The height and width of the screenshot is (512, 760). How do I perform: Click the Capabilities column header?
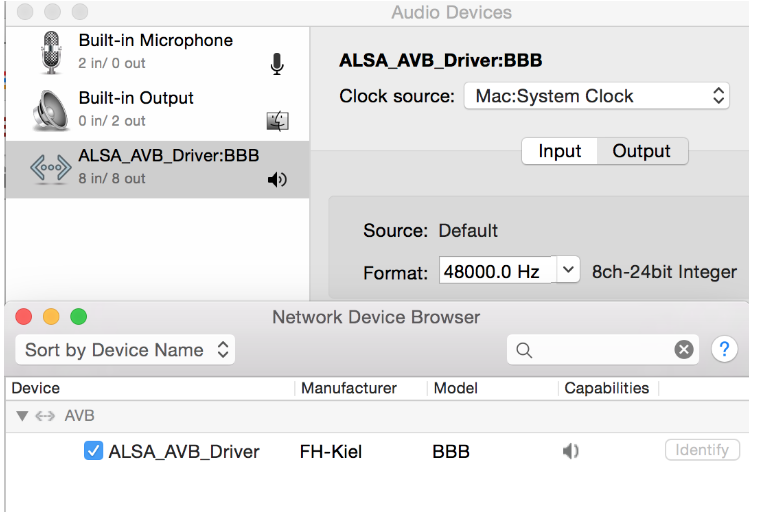tap(606, 388)
